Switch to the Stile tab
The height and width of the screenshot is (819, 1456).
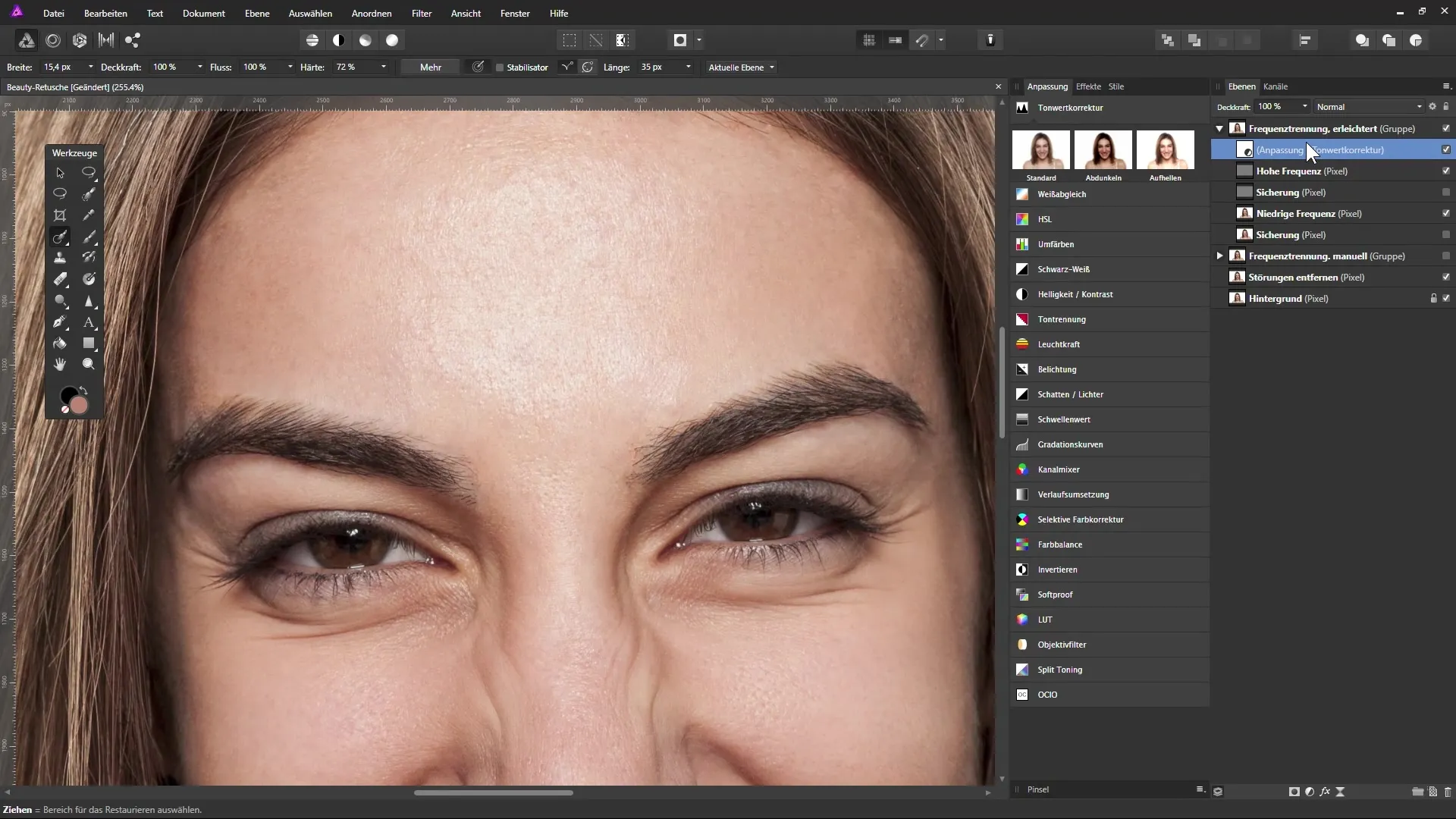click(x=1116, y=86)
